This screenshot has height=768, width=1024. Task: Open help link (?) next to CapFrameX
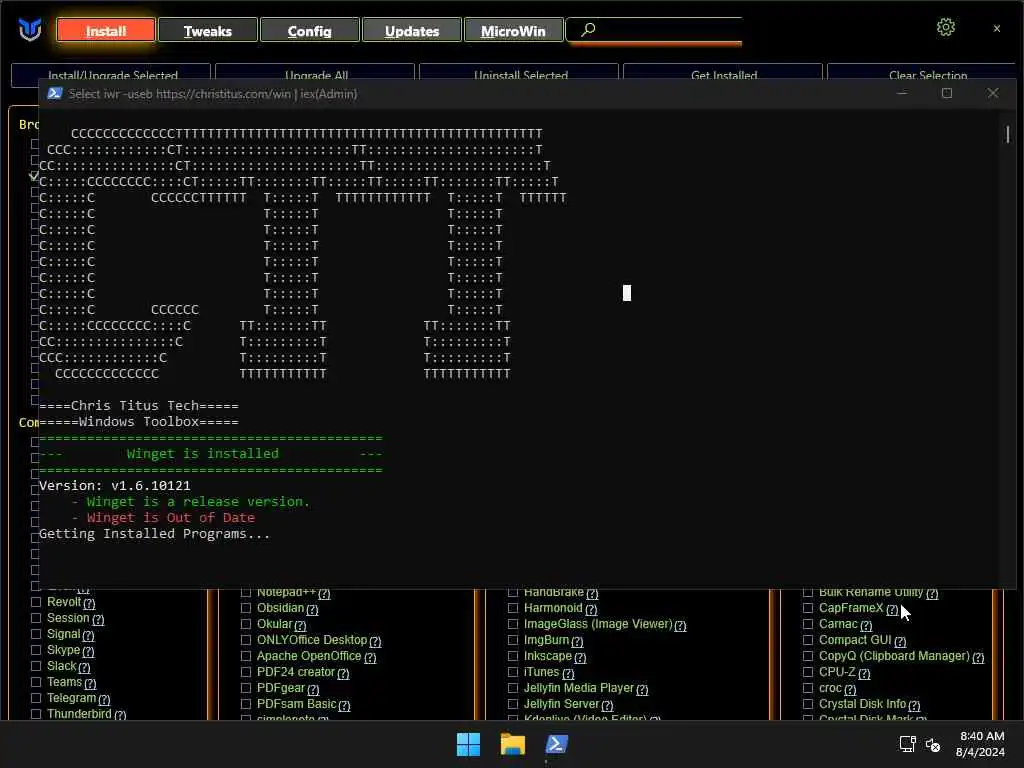892,609
